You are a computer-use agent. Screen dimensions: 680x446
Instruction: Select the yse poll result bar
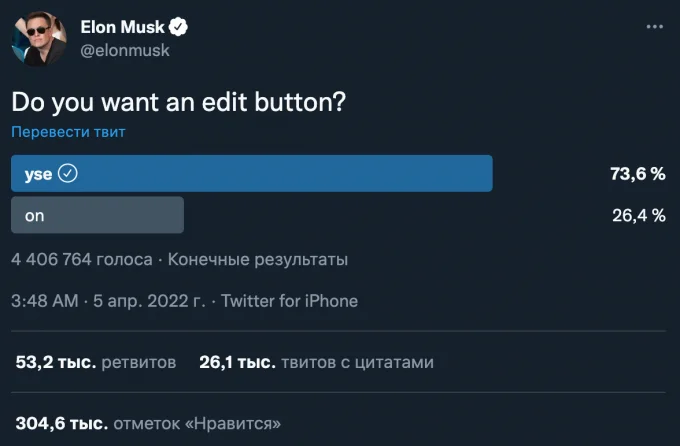(x=252, y=174)
